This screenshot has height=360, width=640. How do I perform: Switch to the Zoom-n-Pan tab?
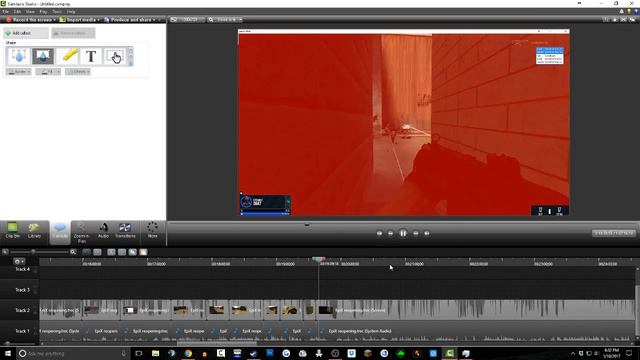pyautogui.click(x=81, y=233)
